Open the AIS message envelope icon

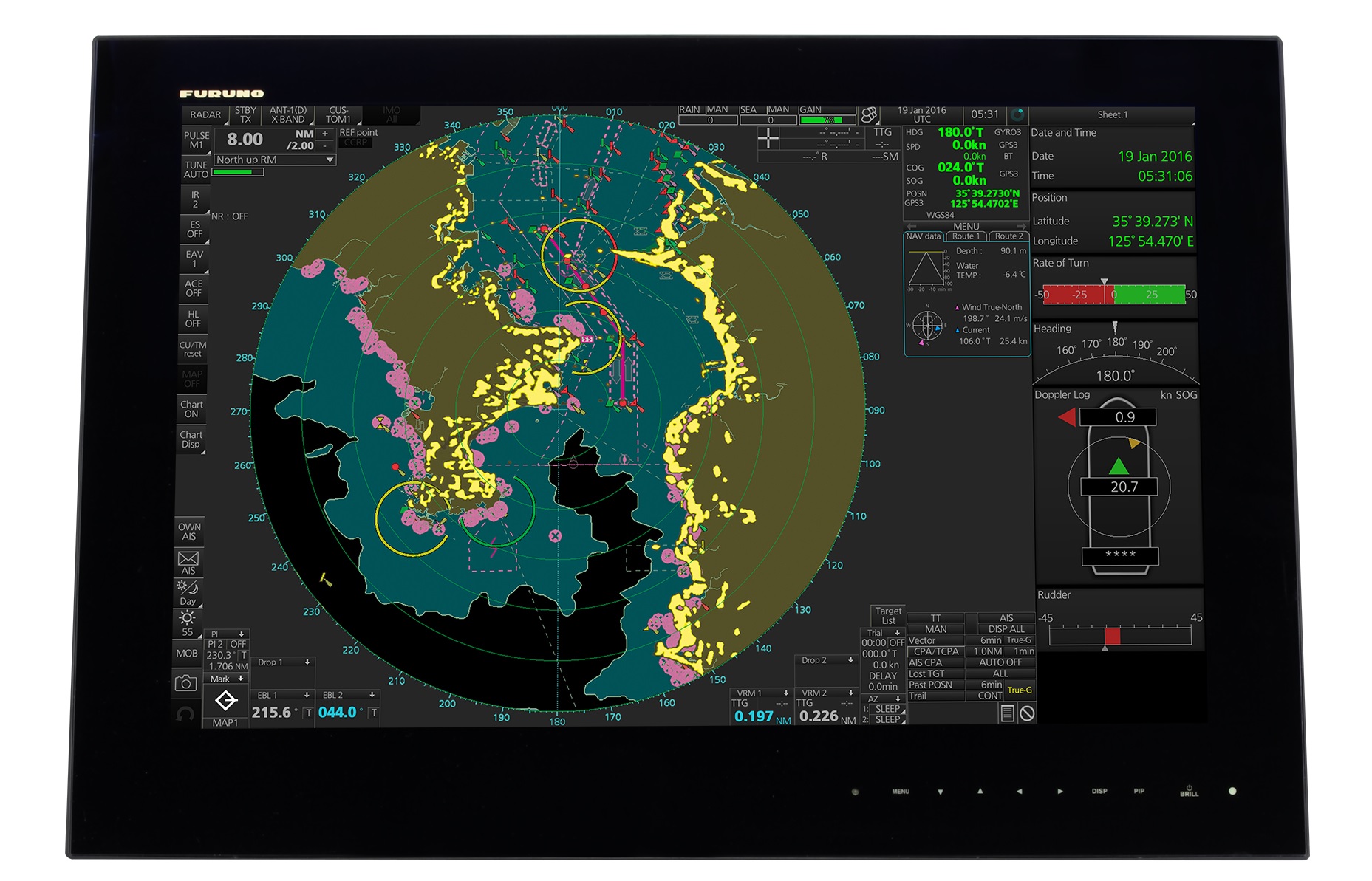pyautogui.click(x=188, y=563)
